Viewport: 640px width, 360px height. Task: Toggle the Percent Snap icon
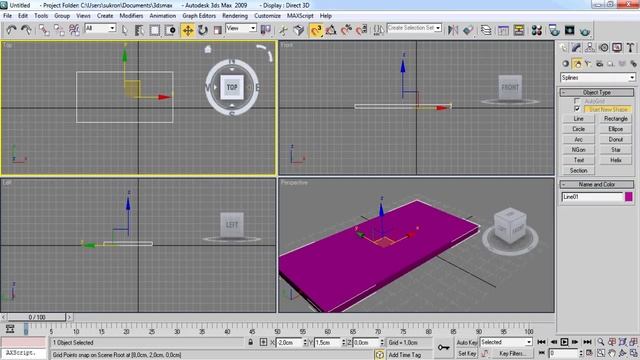346,30
